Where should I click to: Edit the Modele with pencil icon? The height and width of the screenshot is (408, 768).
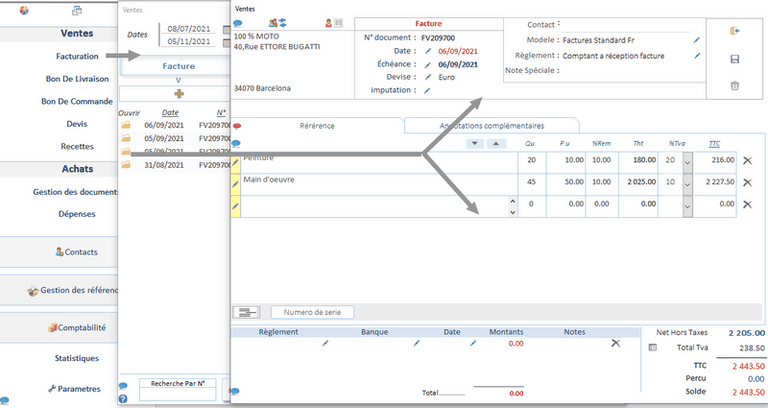pyautogui.click(x=696, y=40)
